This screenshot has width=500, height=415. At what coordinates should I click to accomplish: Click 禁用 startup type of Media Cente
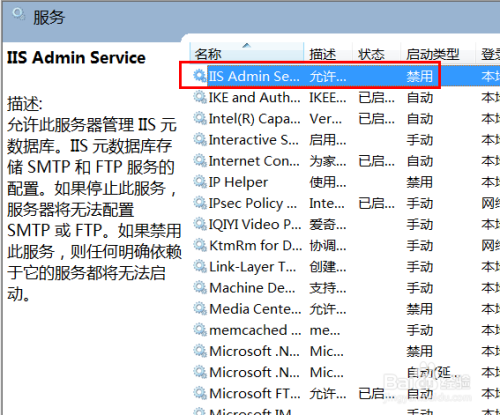pyautogui.click(x=419, y=309)
